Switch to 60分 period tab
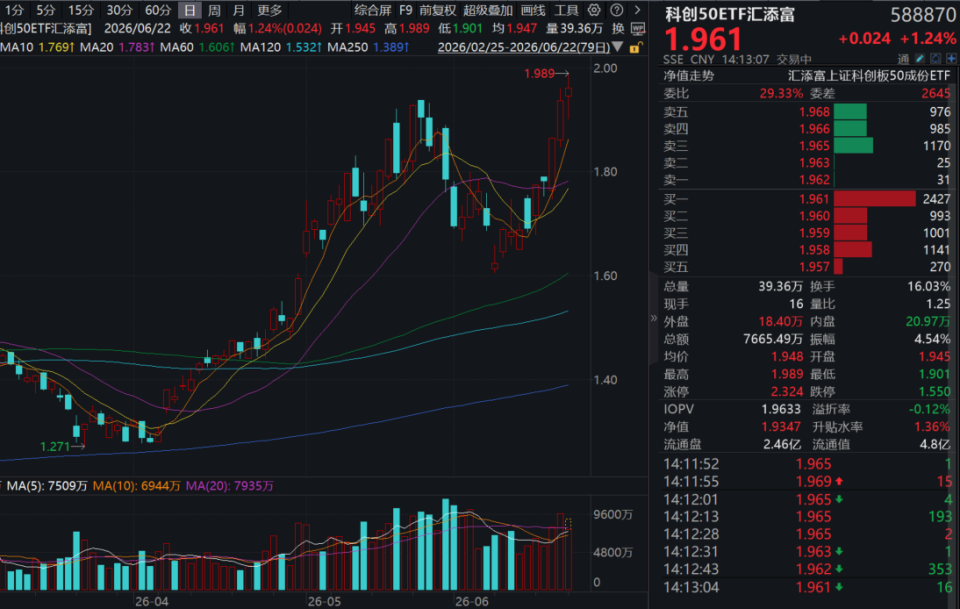This screenshot has width=960, height=609. pyautogui.click(x=158, y=10)
